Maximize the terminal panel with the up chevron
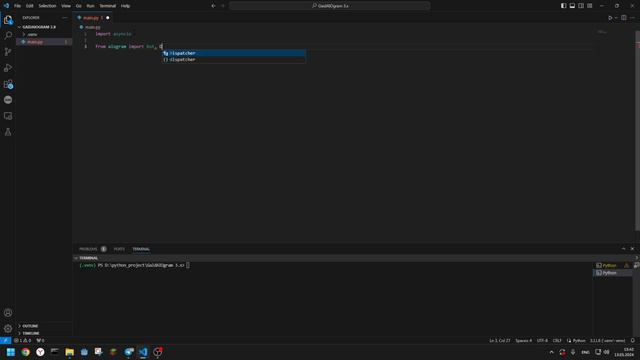Image resolution: width=640 pixels, height=360 pixels. [623, 249]
